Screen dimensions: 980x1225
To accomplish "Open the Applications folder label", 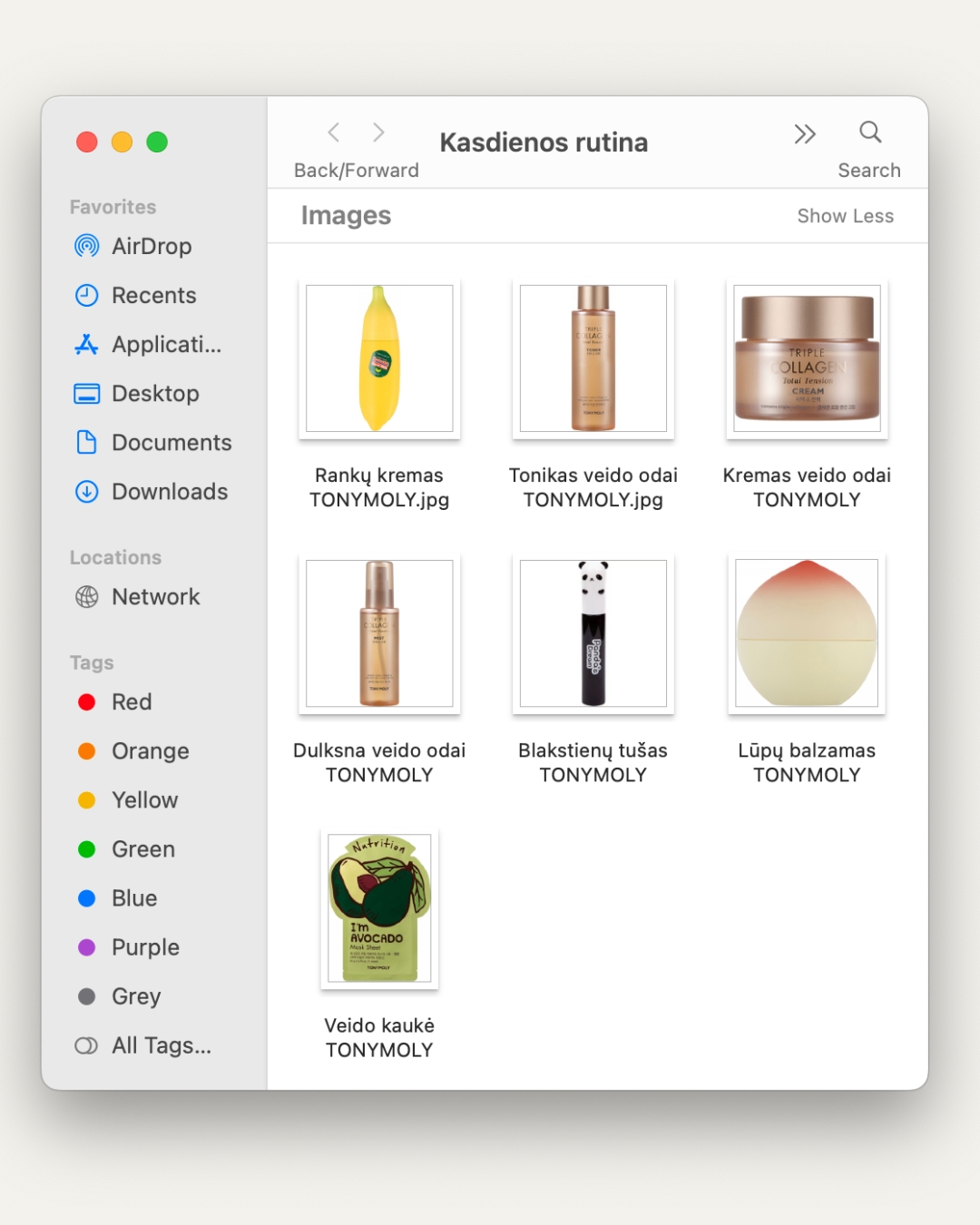I will 166,345.
